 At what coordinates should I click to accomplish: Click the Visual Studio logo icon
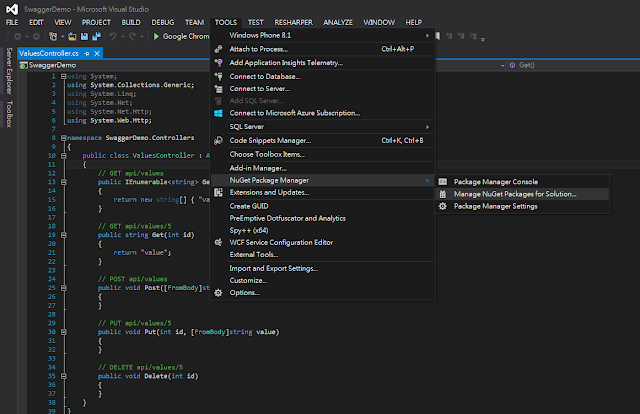point(13,7)
